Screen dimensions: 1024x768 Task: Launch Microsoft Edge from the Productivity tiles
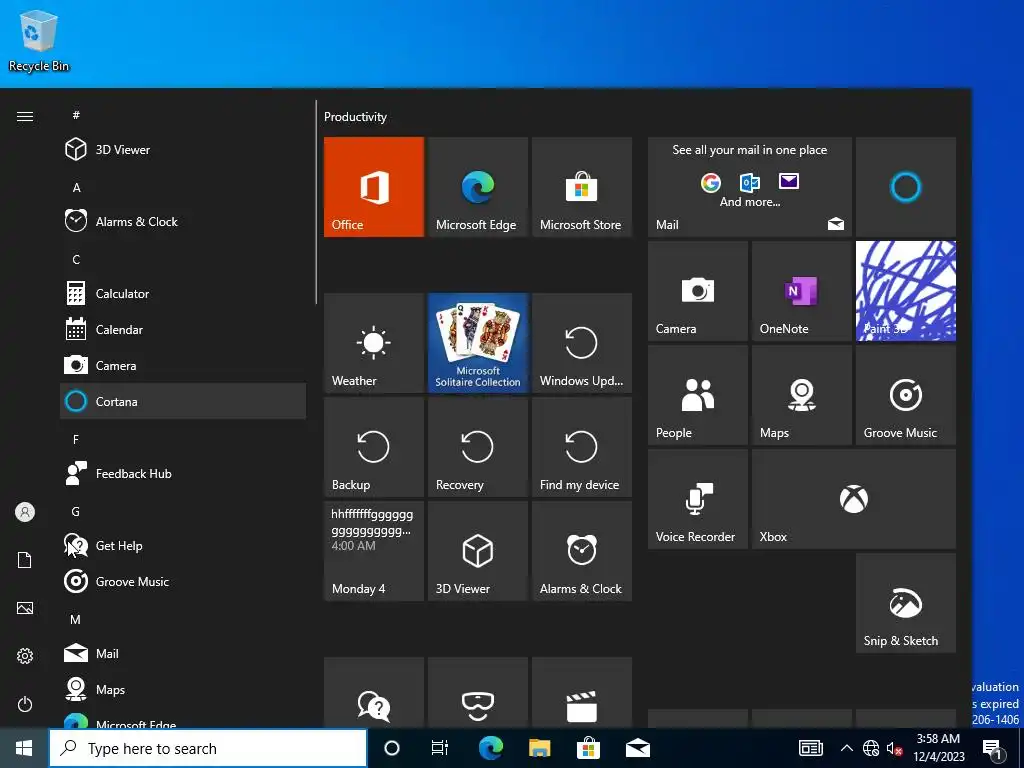click(x=477, y=187)
